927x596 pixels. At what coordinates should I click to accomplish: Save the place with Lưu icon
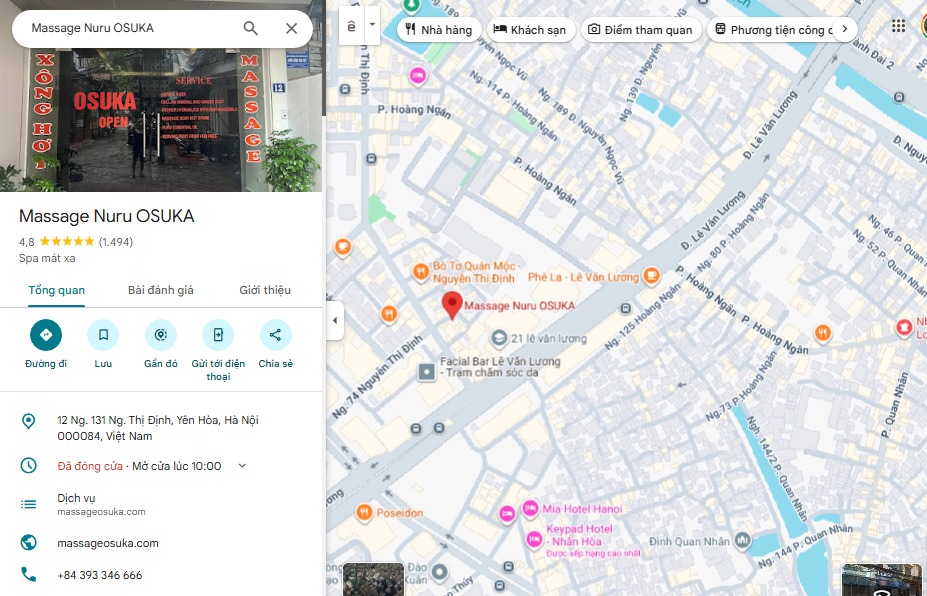(x=103, y=335)
